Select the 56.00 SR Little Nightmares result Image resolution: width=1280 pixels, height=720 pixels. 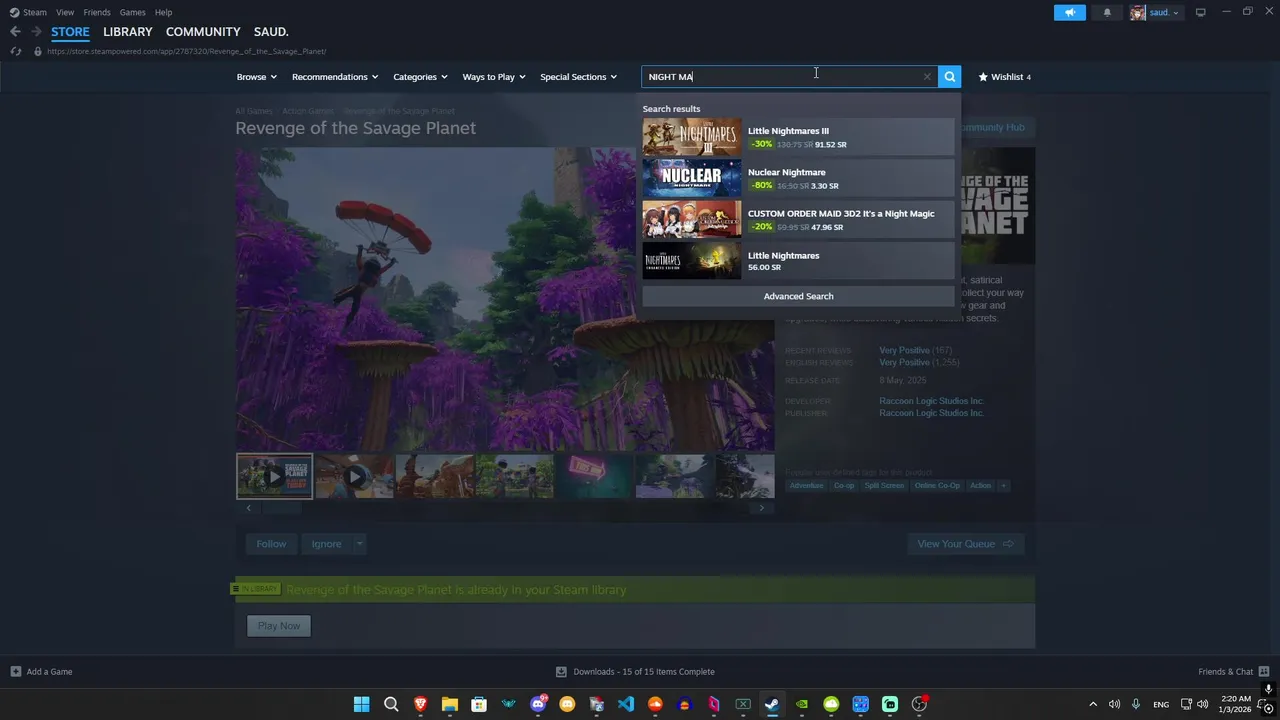(x=798, y=261)
